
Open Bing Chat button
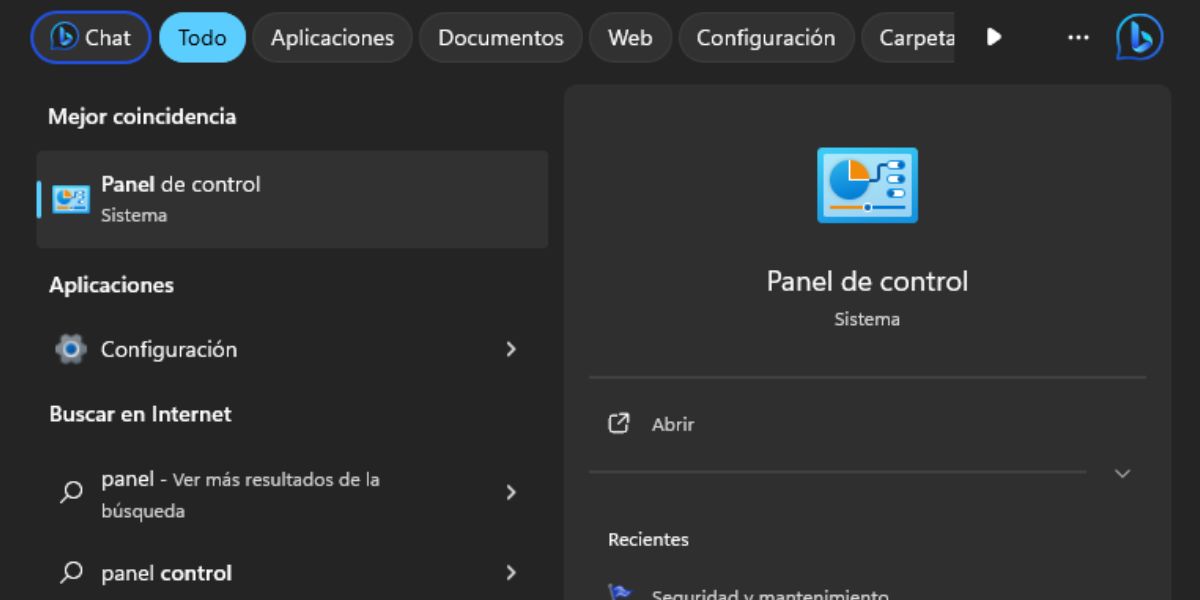coord(91,38)
